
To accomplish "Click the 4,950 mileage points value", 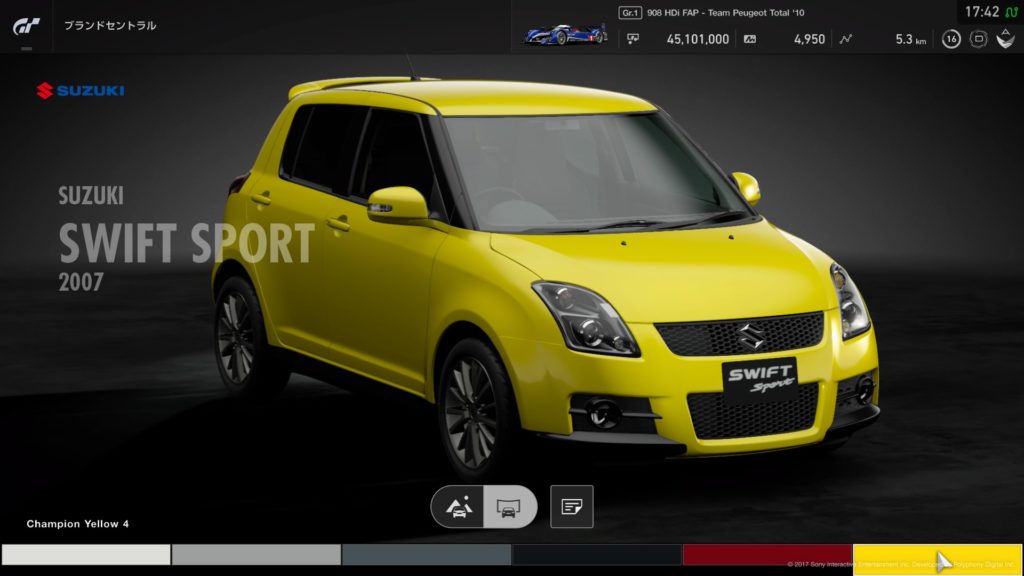I will click(809, 39).
